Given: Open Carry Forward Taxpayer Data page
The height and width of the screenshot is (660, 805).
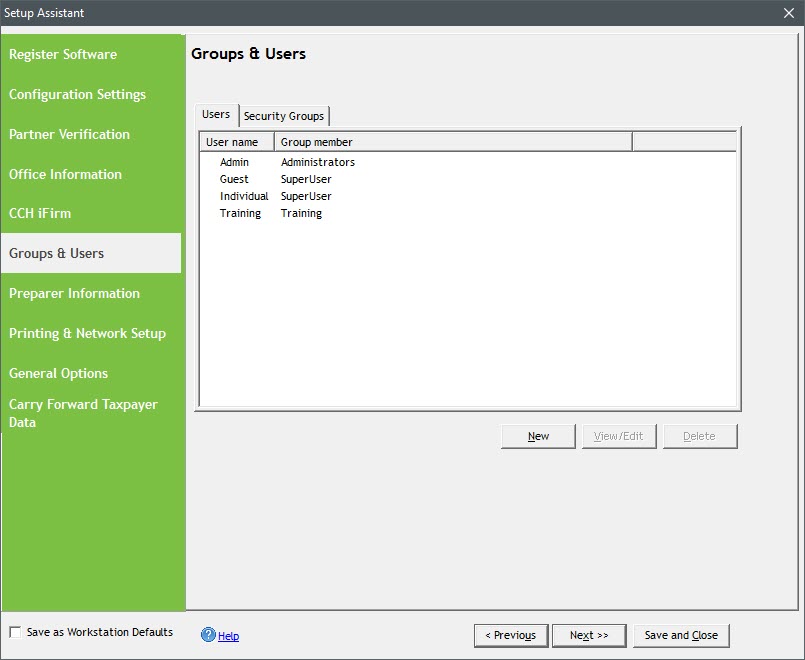Looking at the screenshot, I should pos(83,413).
